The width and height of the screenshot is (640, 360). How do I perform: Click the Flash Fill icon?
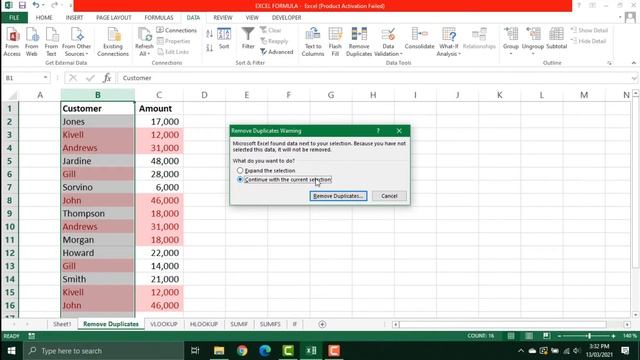[x=335, y=42]
